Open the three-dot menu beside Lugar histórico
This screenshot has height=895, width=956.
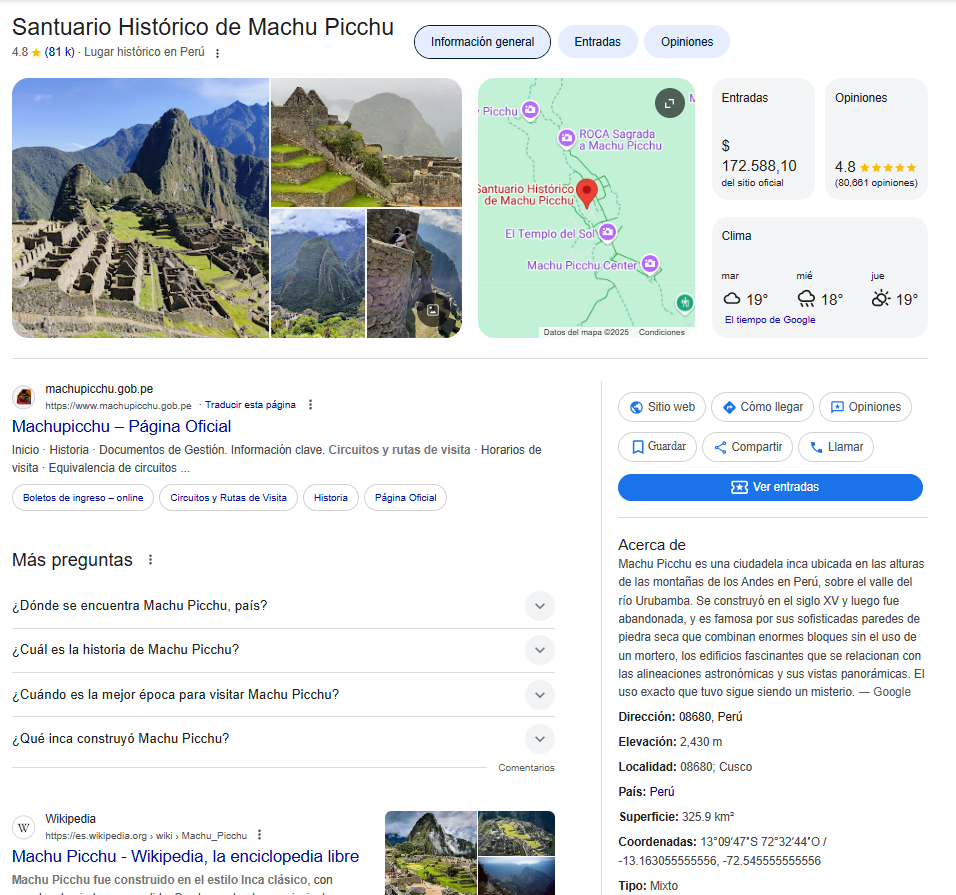point(218,53)
